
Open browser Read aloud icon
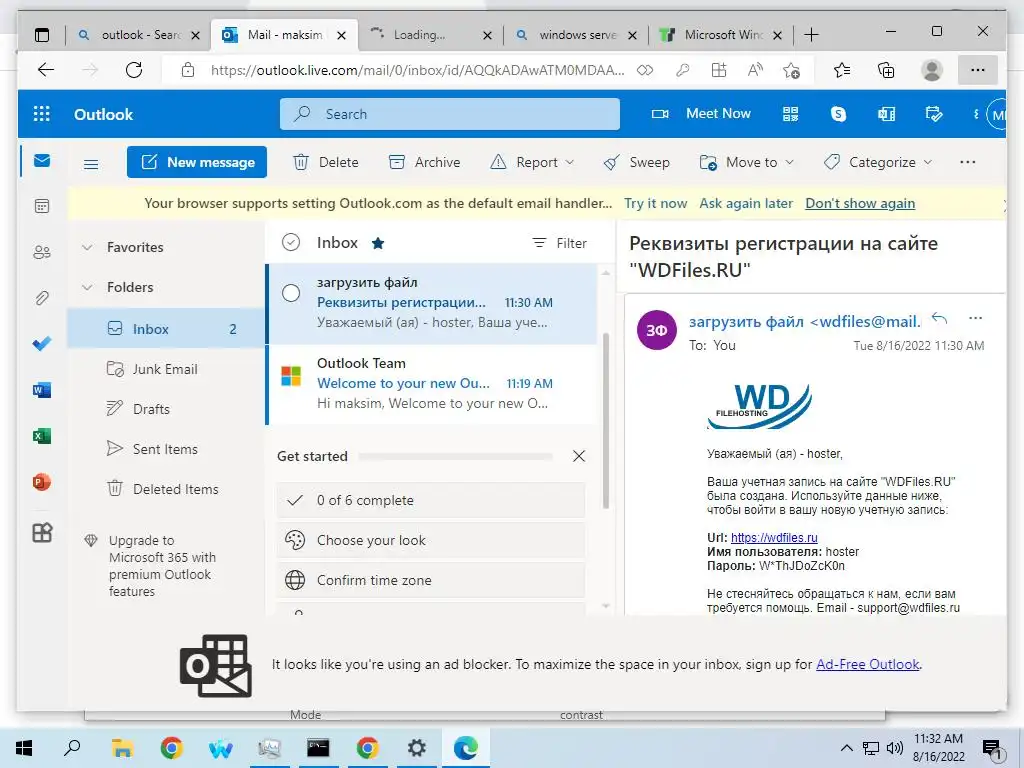(755, 70)
